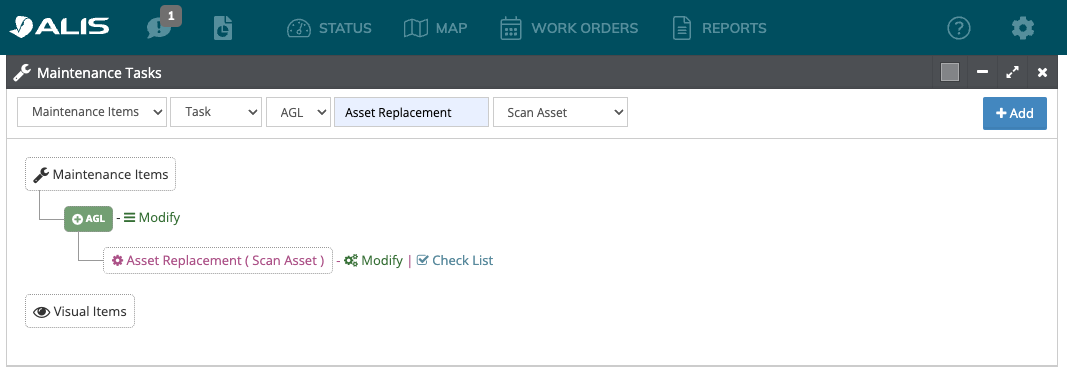This screenshot has height=391, width=1067.
Task: Open the Scan Asset dropdown
Action: (560, 112)
